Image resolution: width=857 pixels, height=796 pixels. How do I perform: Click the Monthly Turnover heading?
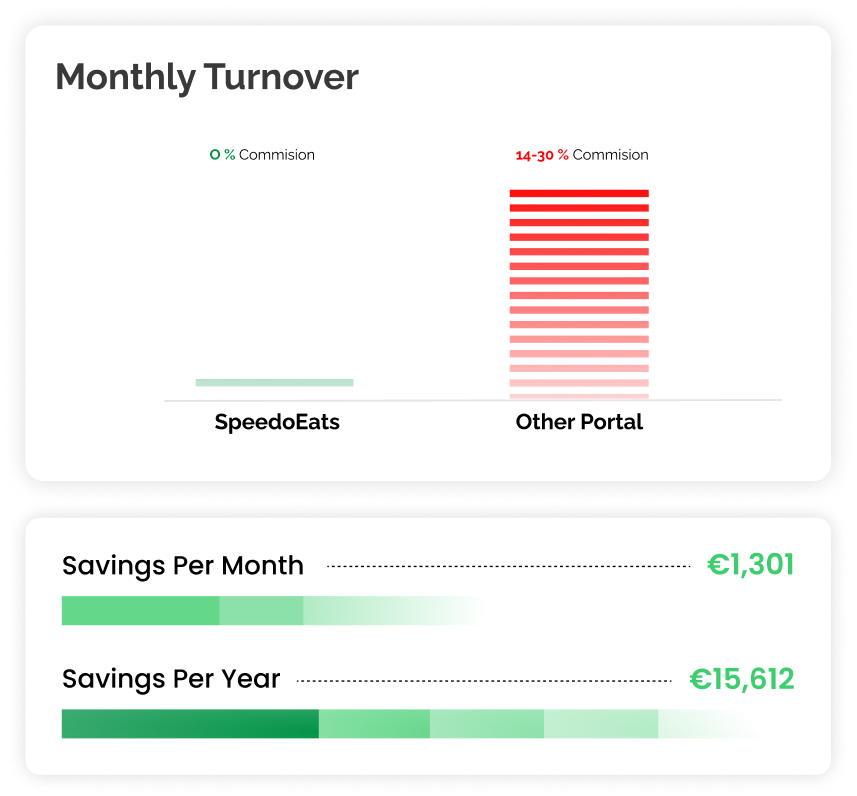pos(207,77)
